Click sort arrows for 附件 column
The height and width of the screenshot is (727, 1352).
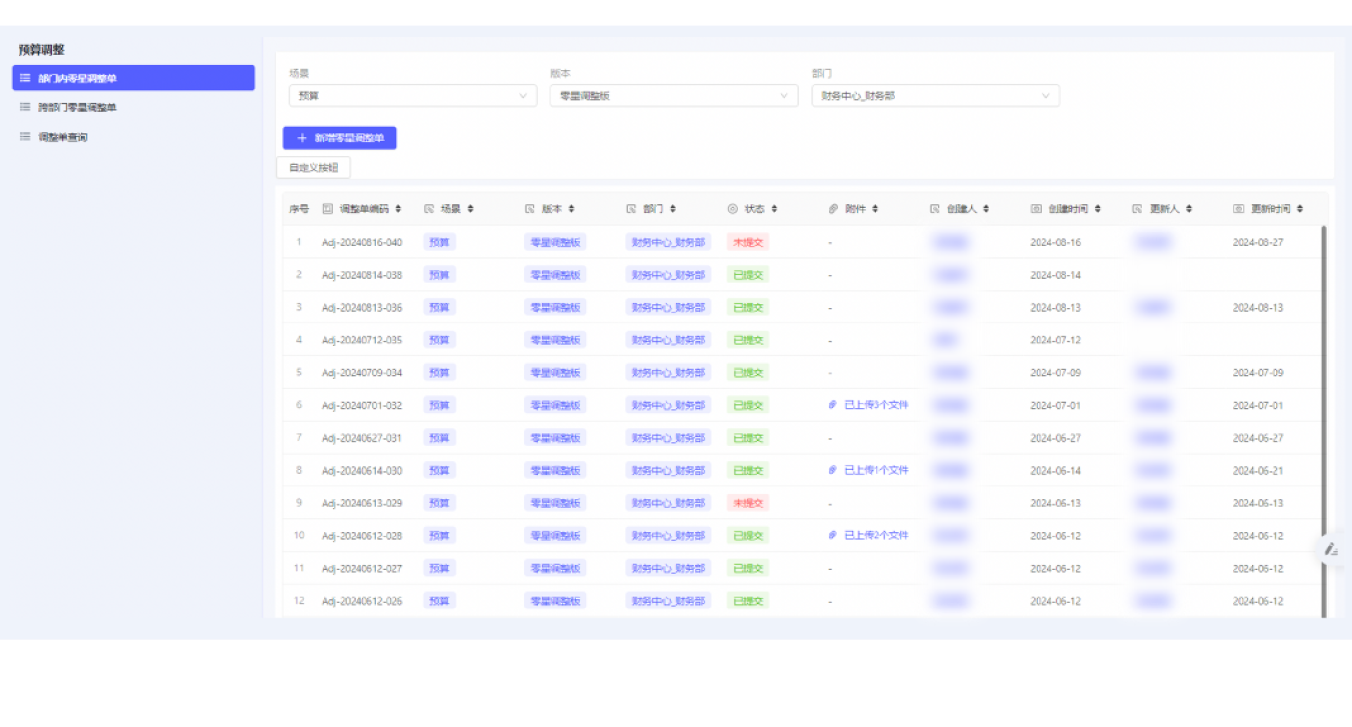[x=875, y=209]
